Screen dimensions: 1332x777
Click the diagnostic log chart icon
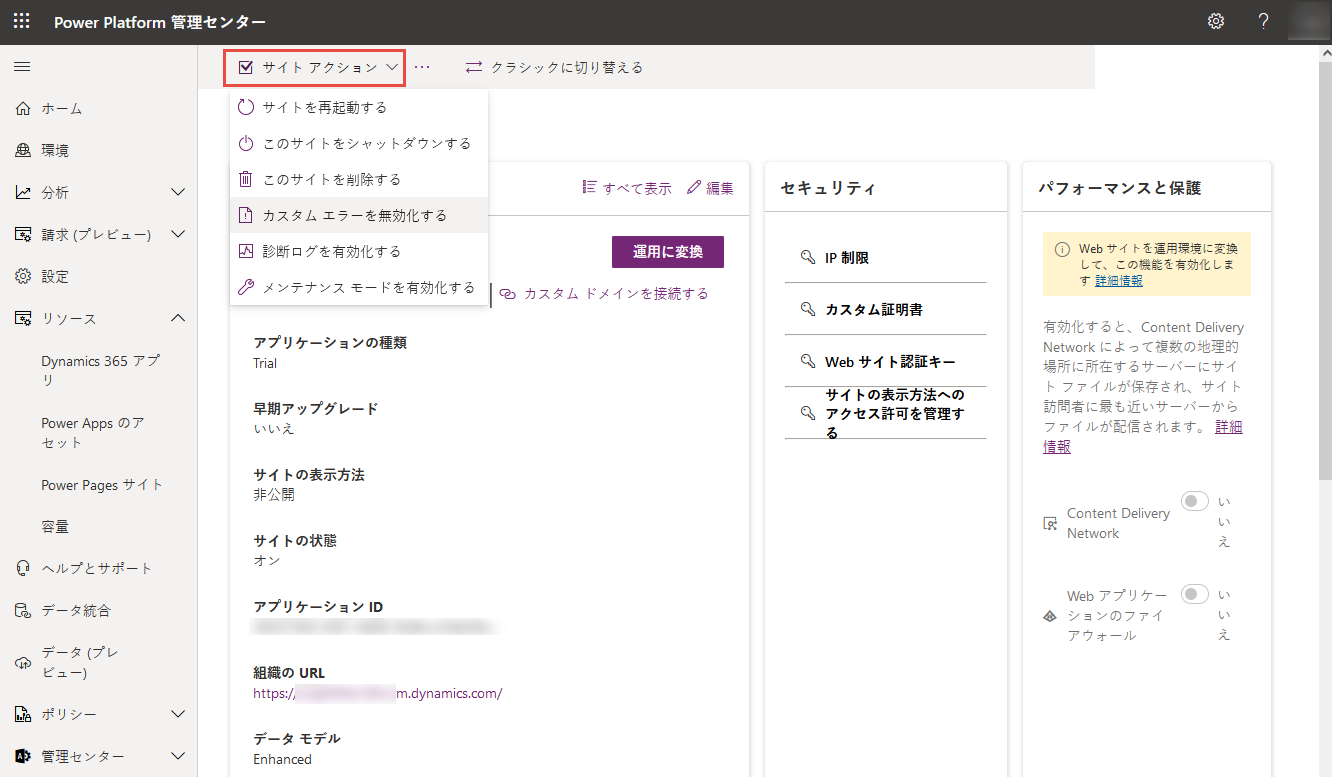[x=246, y=251]
